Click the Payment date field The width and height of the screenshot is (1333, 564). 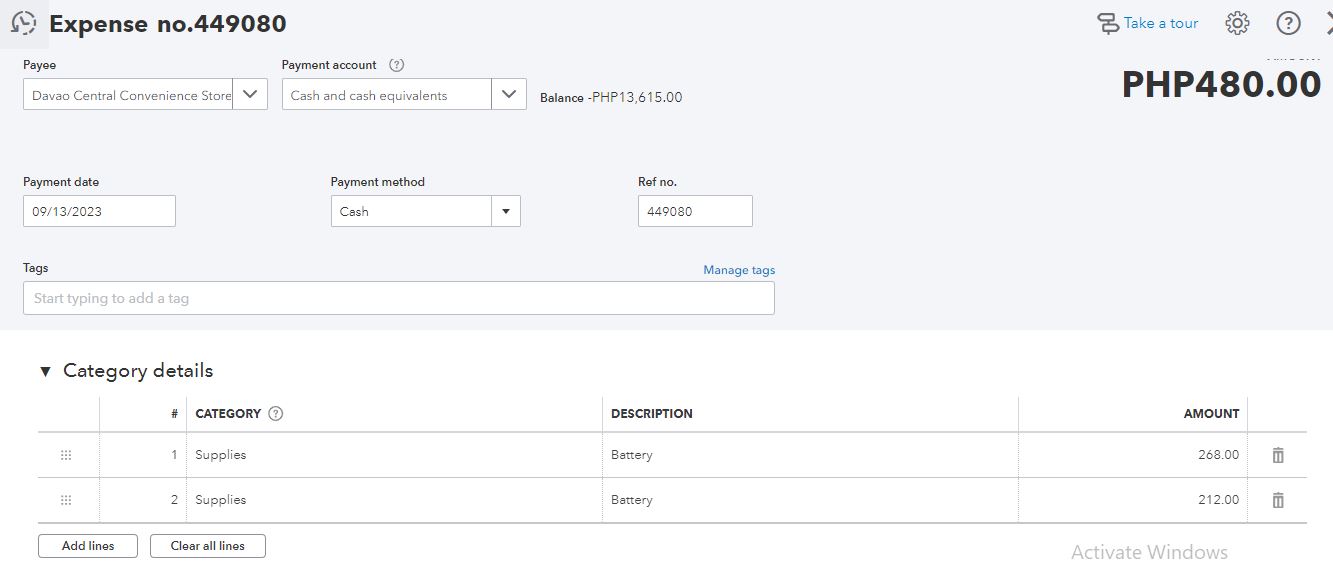click(99, 212)
